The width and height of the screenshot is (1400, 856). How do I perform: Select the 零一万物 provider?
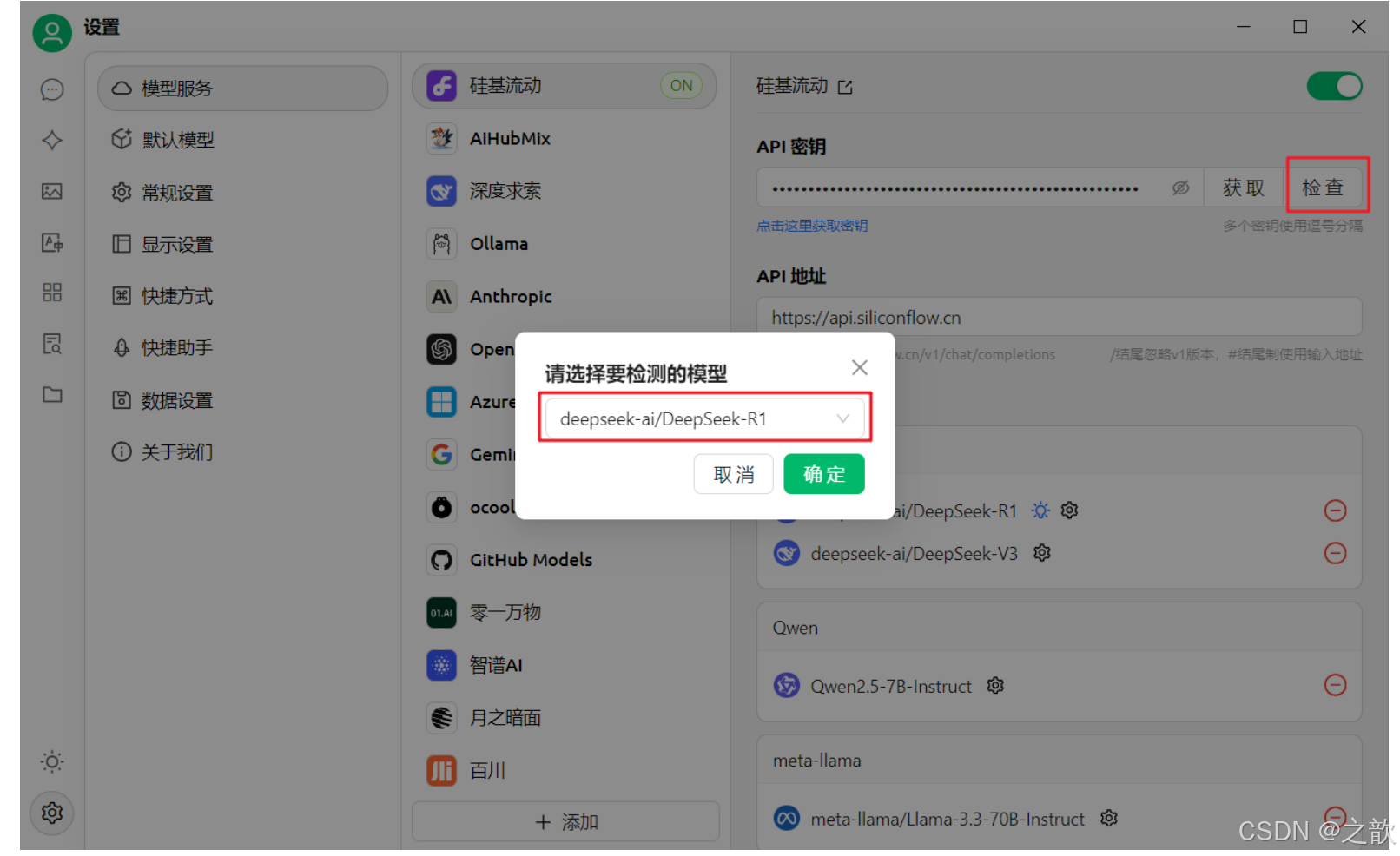(565, 613)
